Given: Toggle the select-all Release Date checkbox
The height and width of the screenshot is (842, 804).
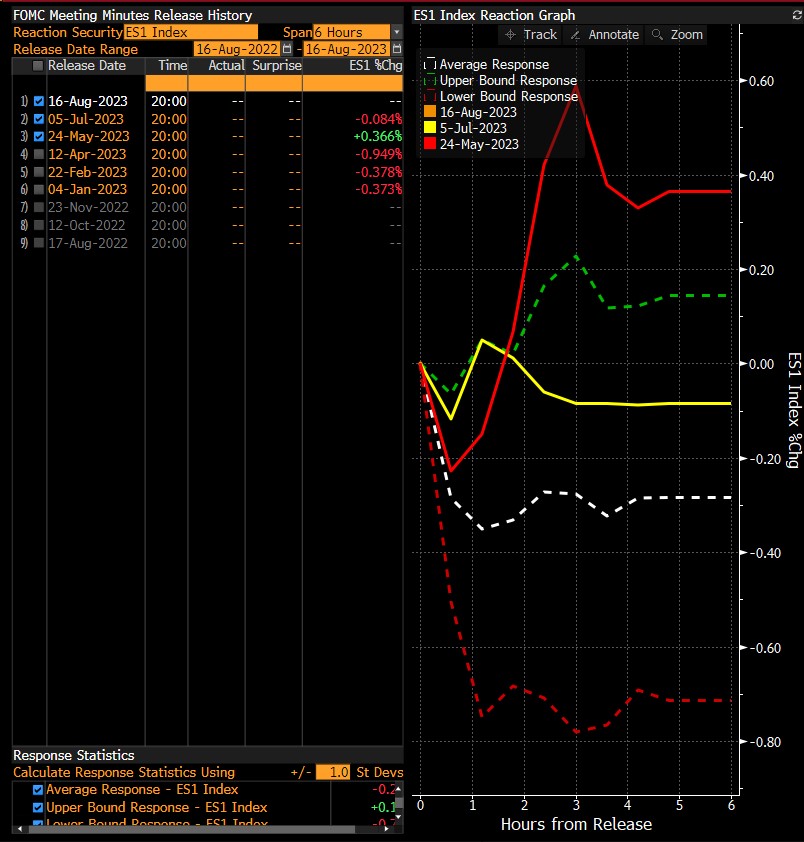Looking at the screenshot, I should (x=39, y=65).
